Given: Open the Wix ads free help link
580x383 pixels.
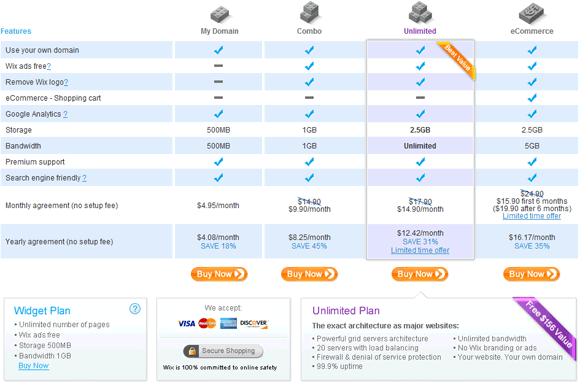Looking at the screenshot, I should click(x=49, y=66).
